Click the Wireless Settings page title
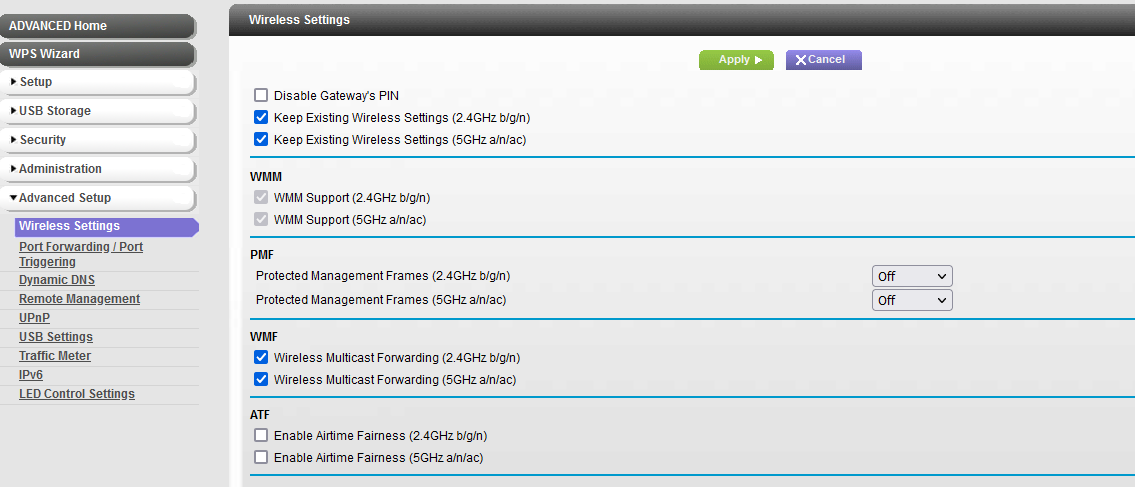 [x=299, y=20]
